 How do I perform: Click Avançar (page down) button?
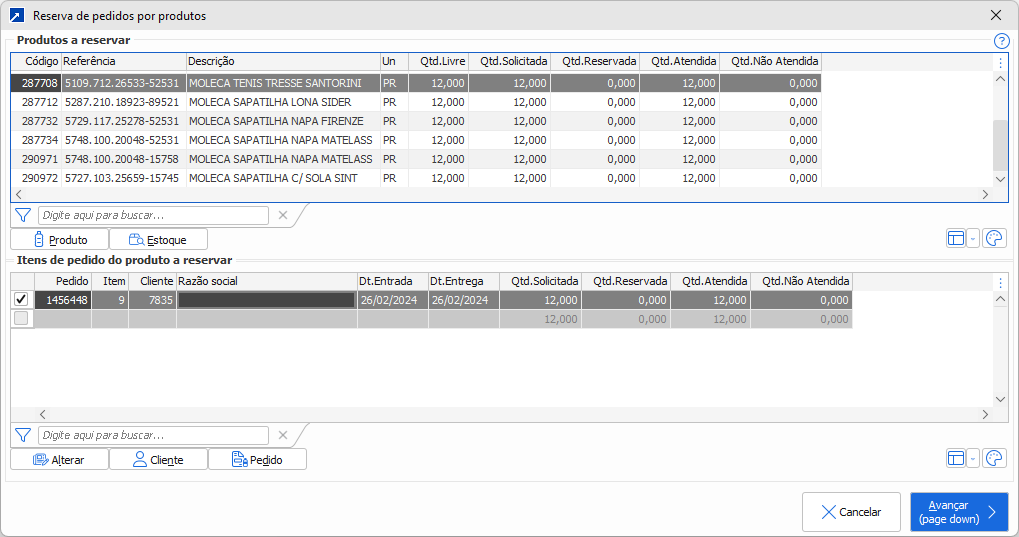[959, 512]
